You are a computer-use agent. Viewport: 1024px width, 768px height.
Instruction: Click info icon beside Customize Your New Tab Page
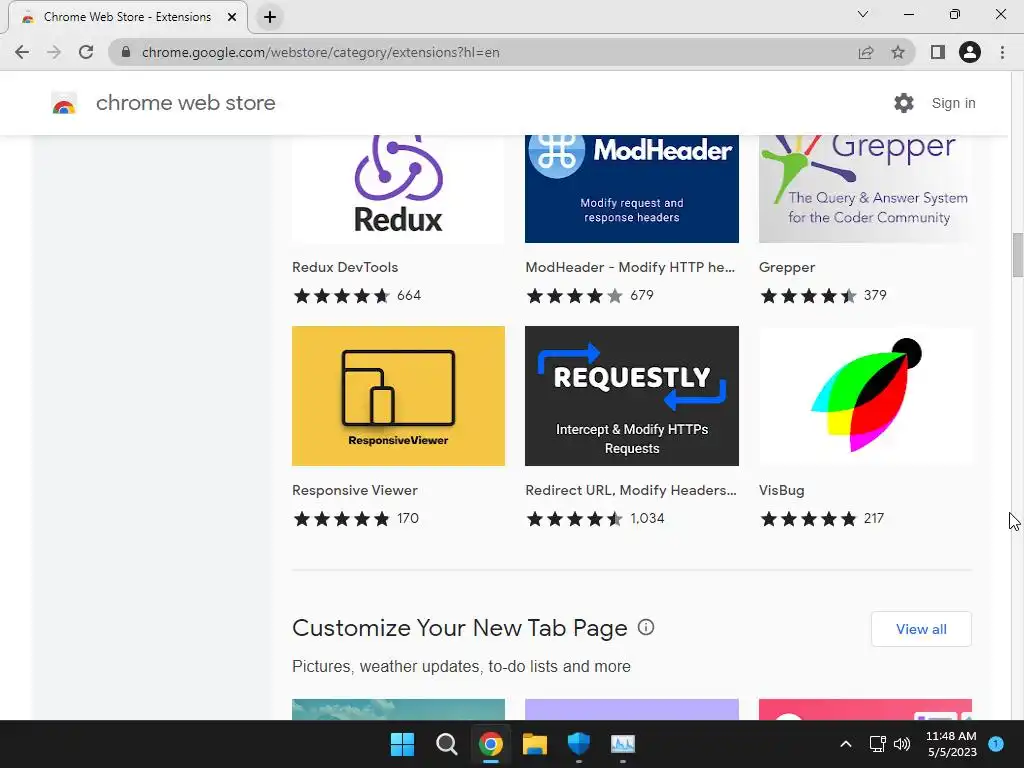[646, 628]
